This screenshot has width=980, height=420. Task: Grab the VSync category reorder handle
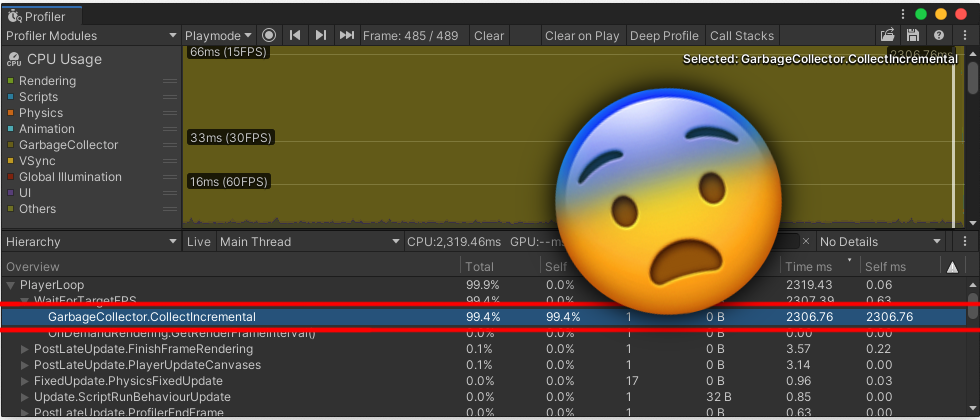click(x=169, y=161)
